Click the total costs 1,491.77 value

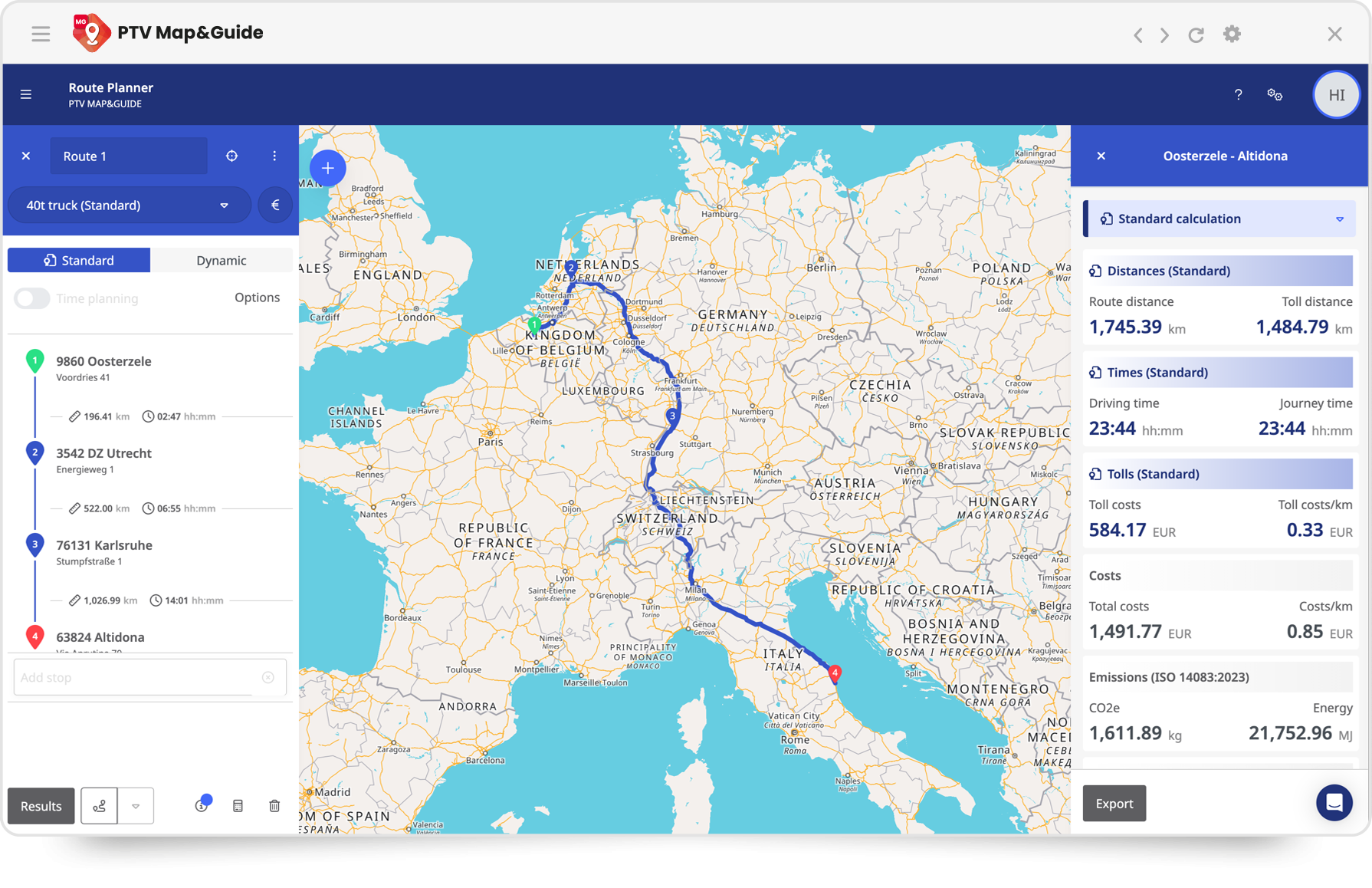point(1125,632)
